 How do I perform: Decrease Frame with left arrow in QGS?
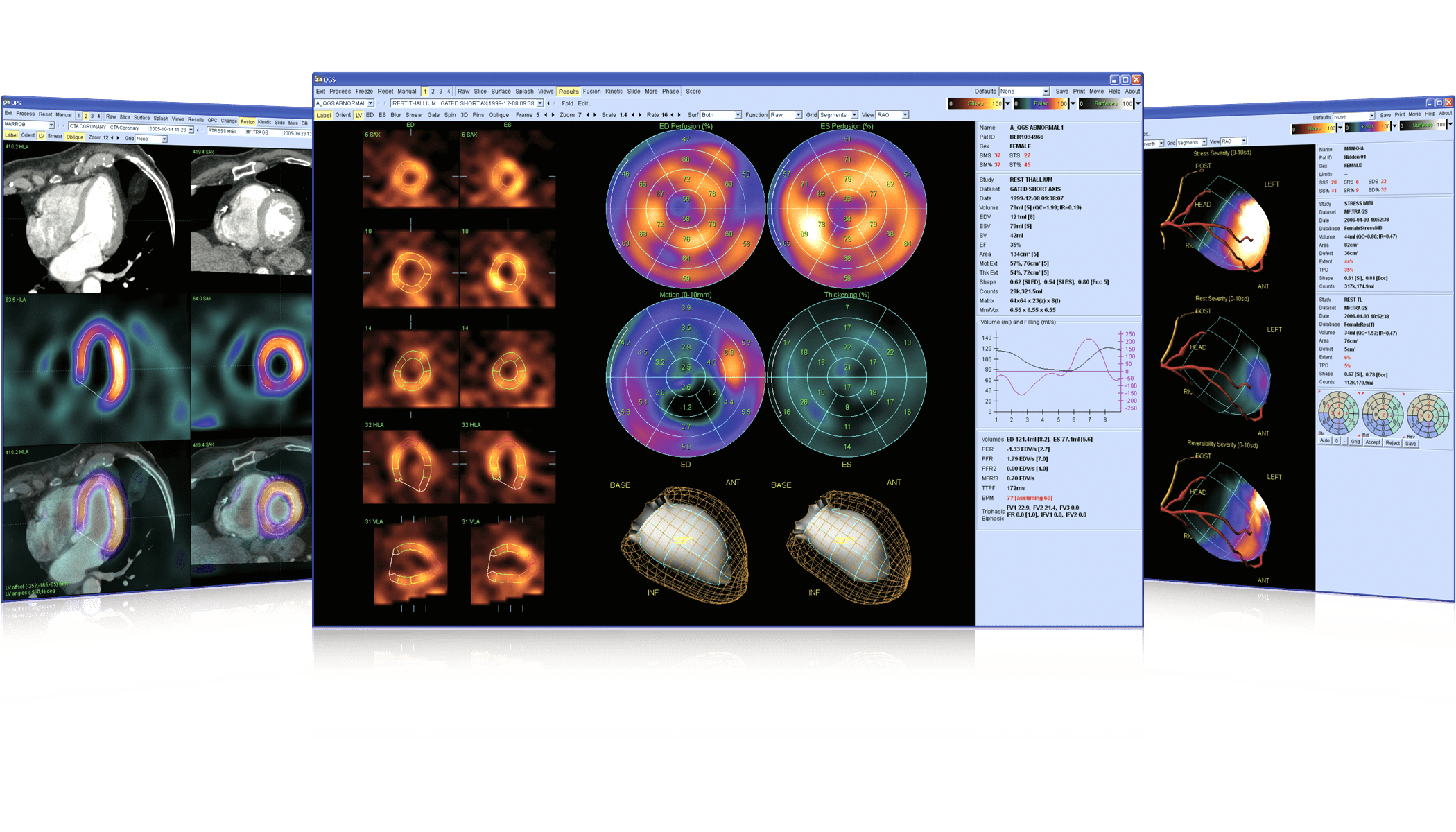[x=546, y=115]
